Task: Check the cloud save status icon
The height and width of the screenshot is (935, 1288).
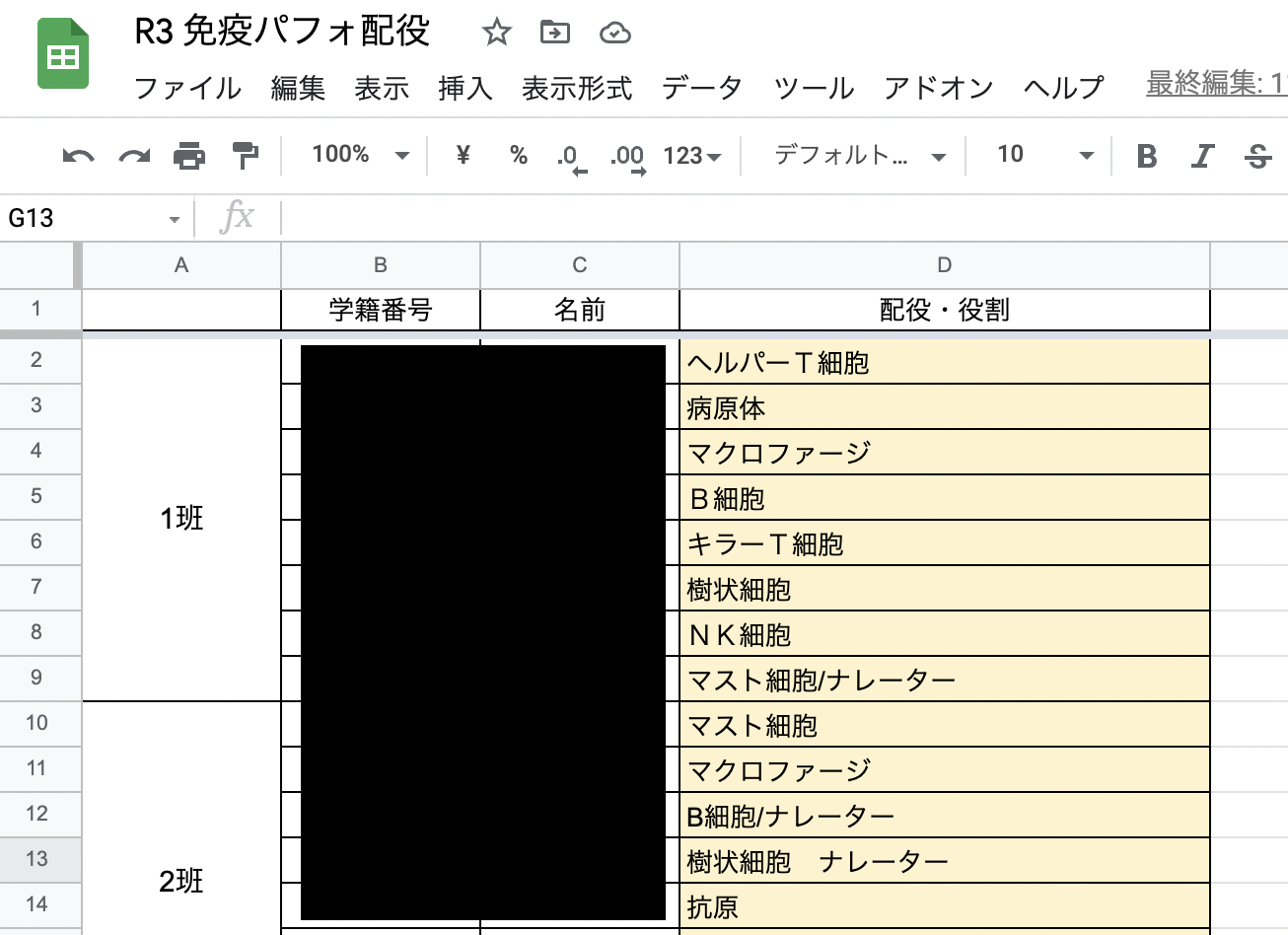Action: tap(614, 33)
